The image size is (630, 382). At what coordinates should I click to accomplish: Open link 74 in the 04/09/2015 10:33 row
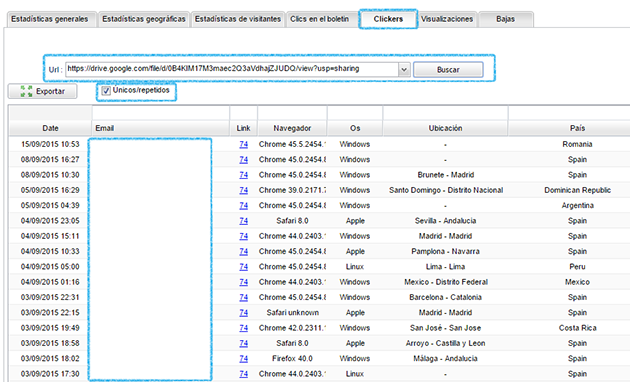click(243, 251)
